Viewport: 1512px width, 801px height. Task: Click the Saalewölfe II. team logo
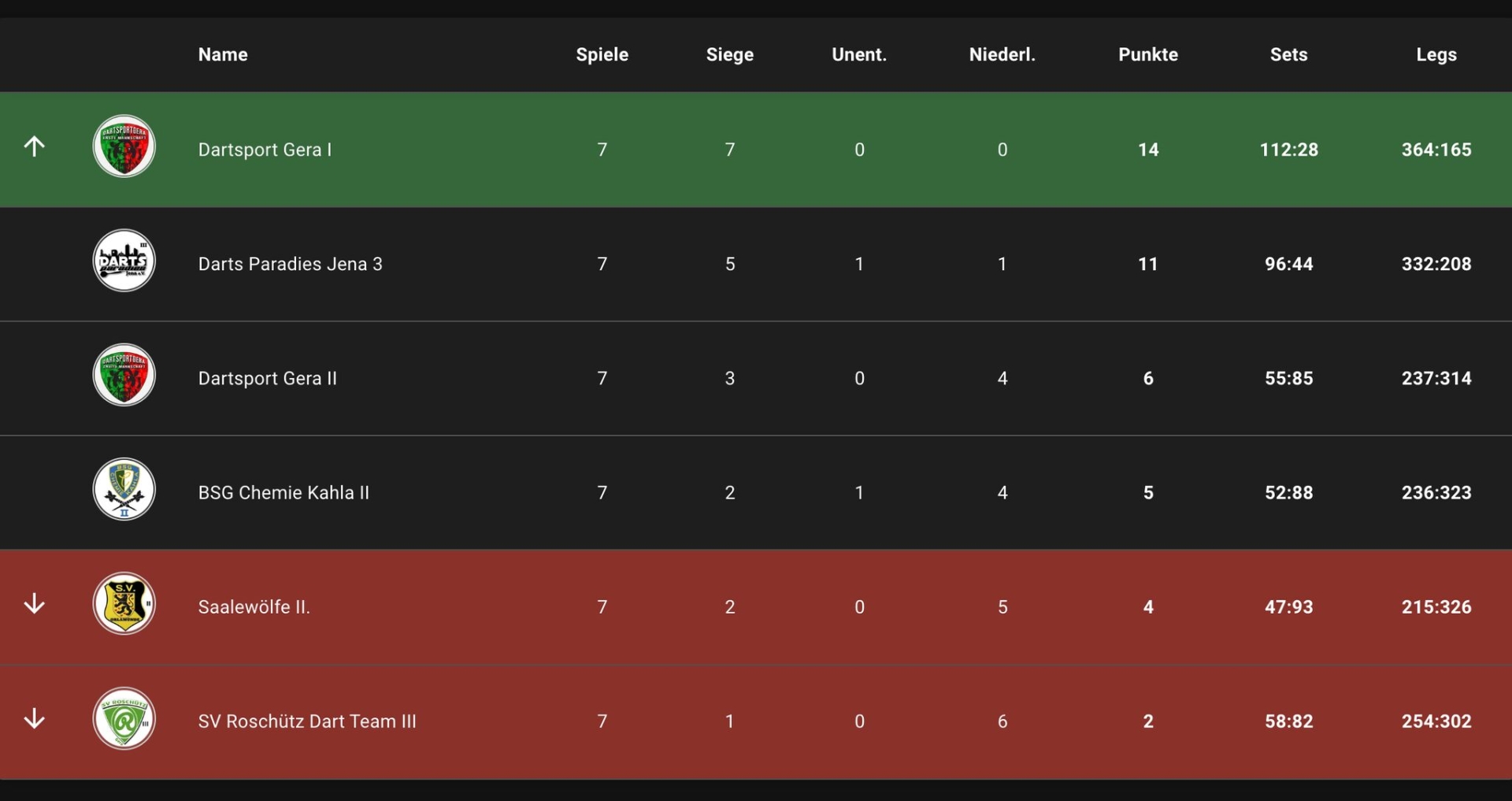point(124,604)
